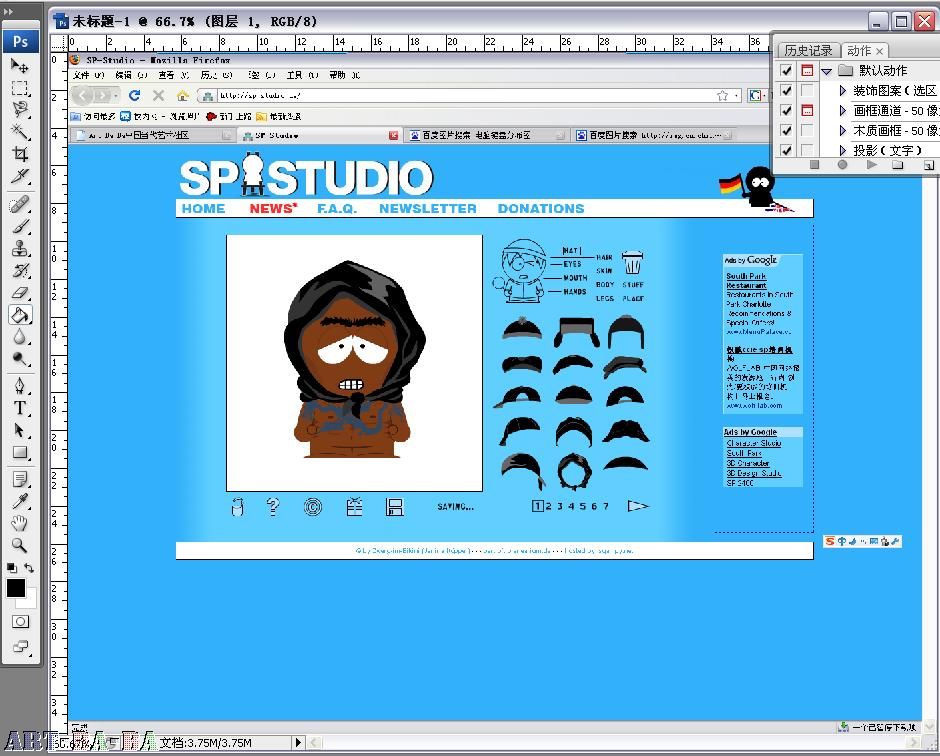
Task: Select the Lasso tool
Action: point(20,110)
